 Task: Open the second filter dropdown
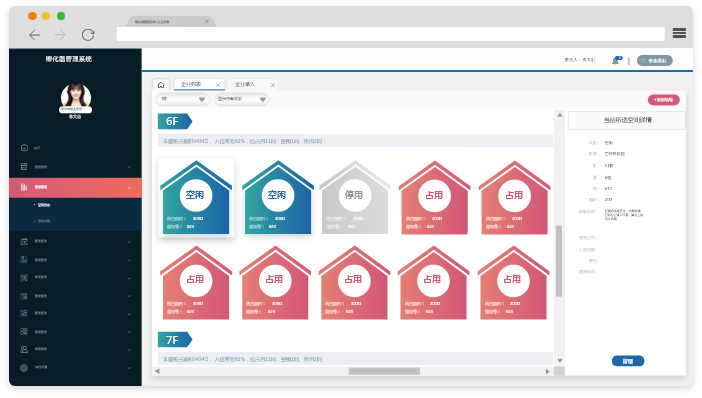tap(241, 99)
